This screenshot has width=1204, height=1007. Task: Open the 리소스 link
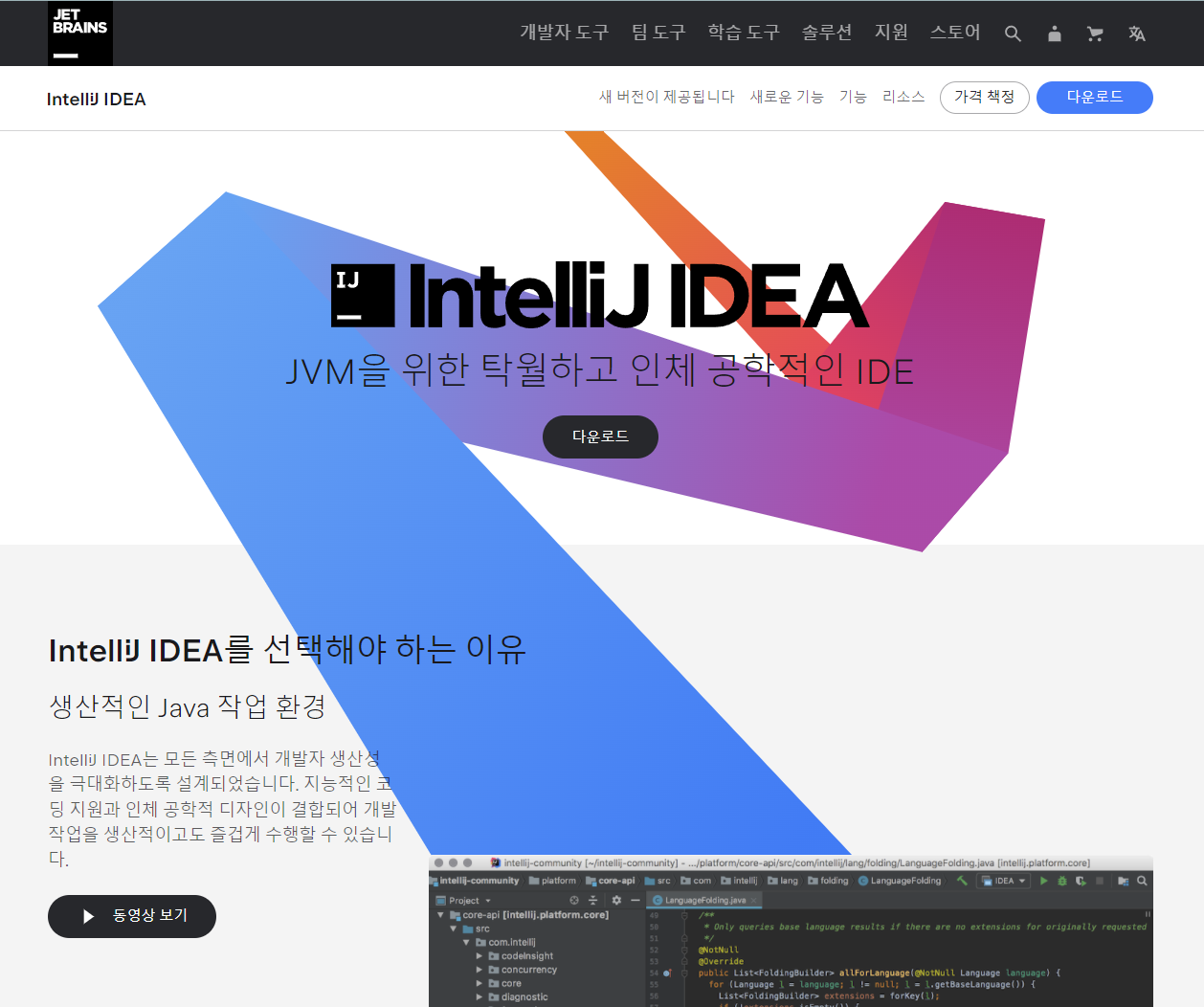903,97
